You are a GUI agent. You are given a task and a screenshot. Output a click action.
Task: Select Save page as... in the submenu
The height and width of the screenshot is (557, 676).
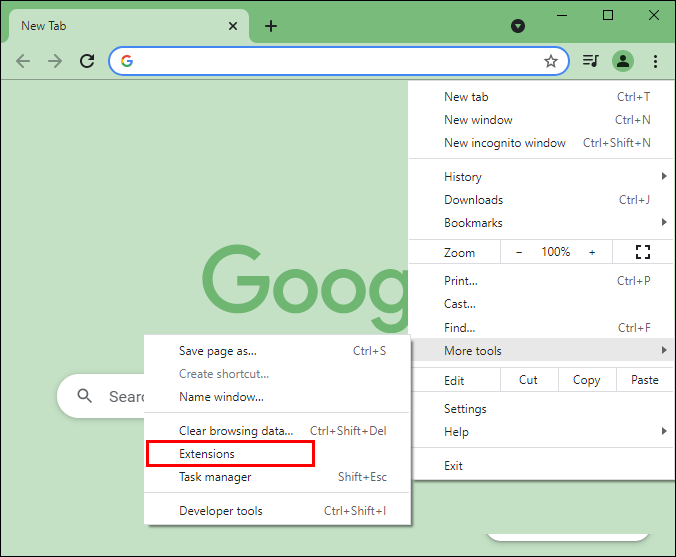277,351
